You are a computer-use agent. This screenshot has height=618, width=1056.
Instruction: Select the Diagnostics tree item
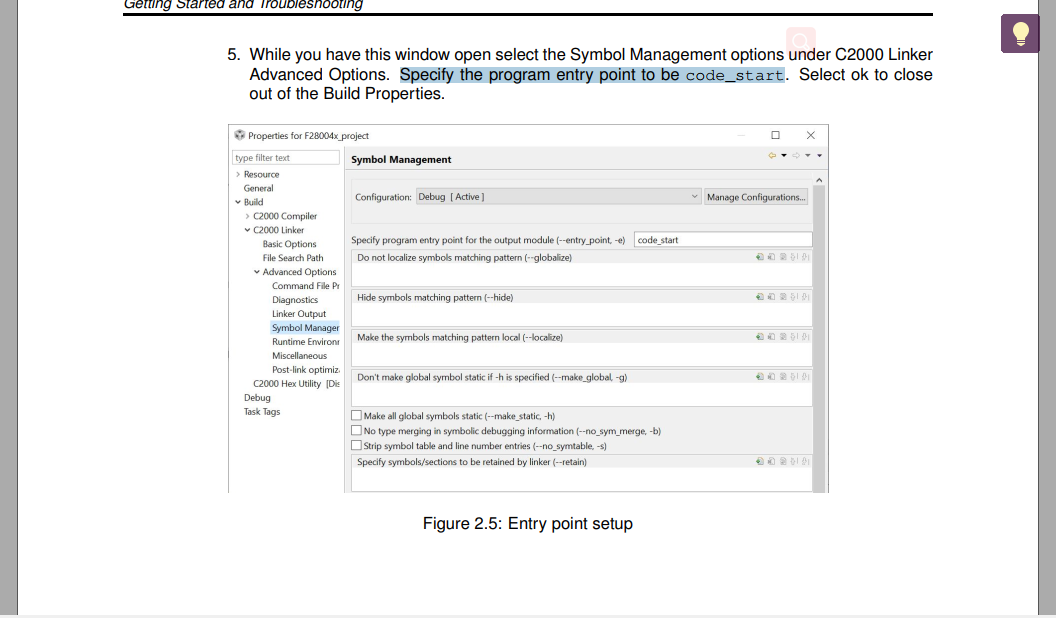[295, 300]
